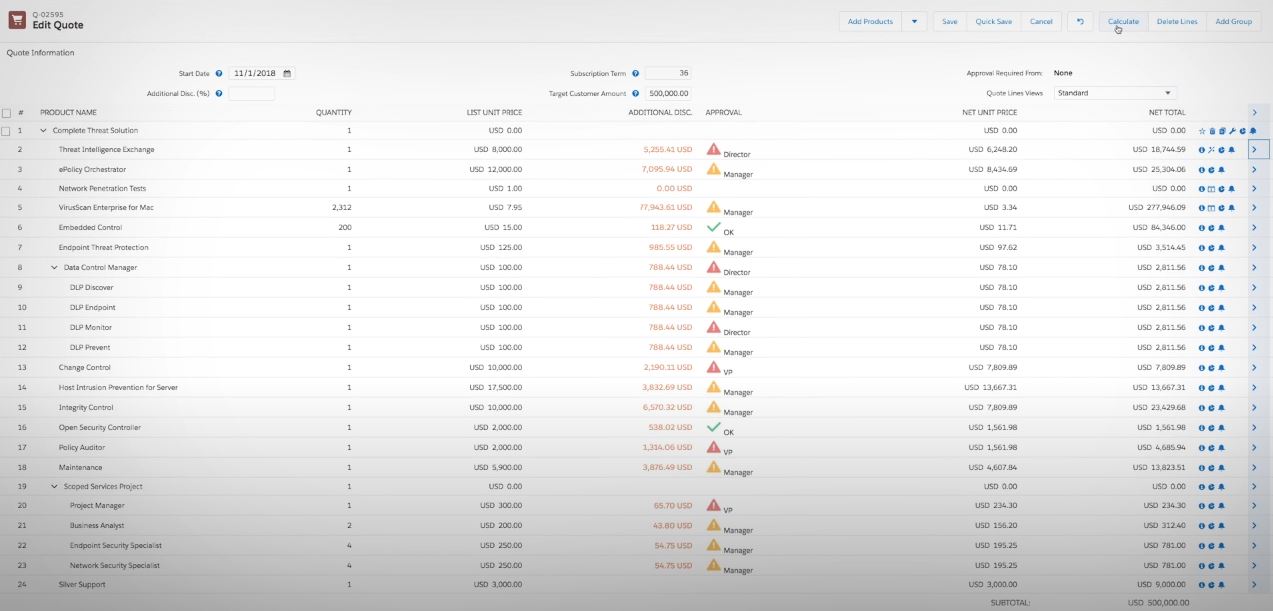Open info icon on Silver Support row
1273x611 pixels.
point(1202,585)
